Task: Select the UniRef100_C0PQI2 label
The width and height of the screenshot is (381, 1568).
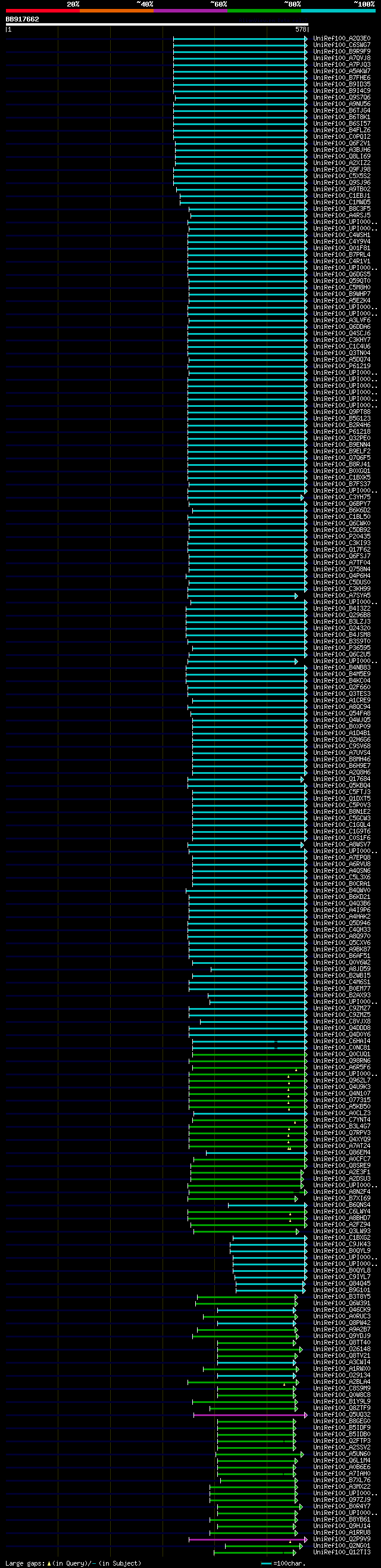Action: [342, 137]
